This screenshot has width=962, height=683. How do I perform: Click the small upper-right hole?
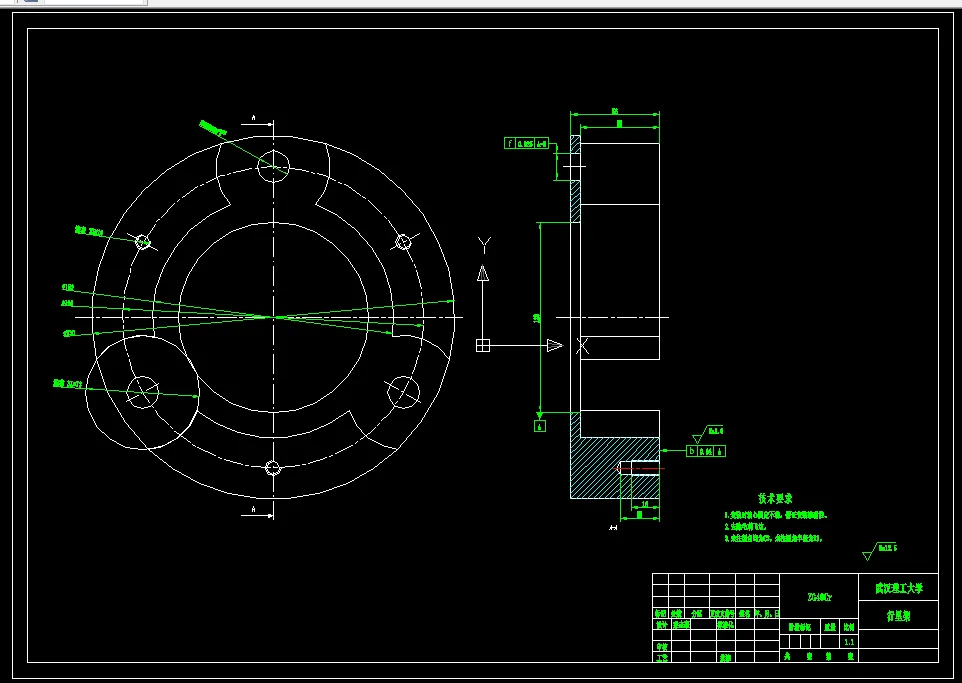click(403, 242)
